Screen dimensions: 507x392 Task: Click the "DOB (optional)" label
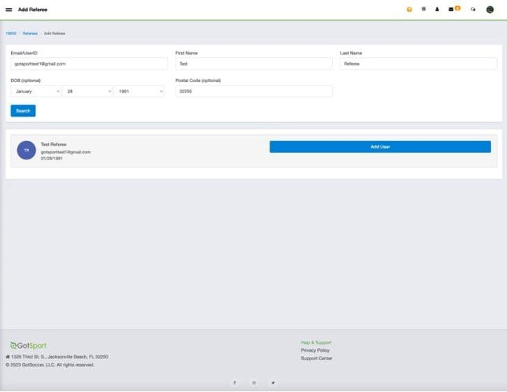26,81
